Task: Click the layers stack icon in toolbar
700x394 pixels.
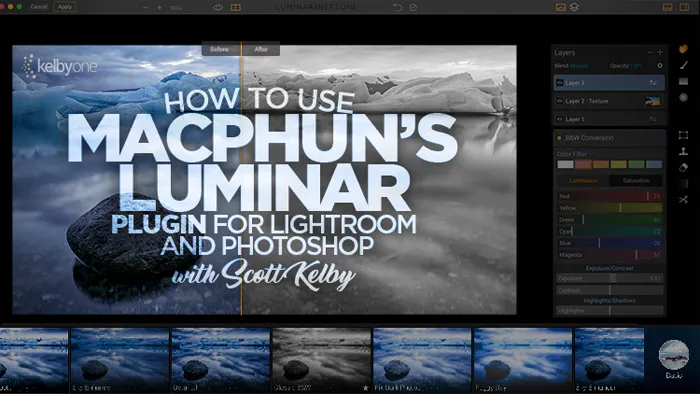Action: click(x=575, y=7)
